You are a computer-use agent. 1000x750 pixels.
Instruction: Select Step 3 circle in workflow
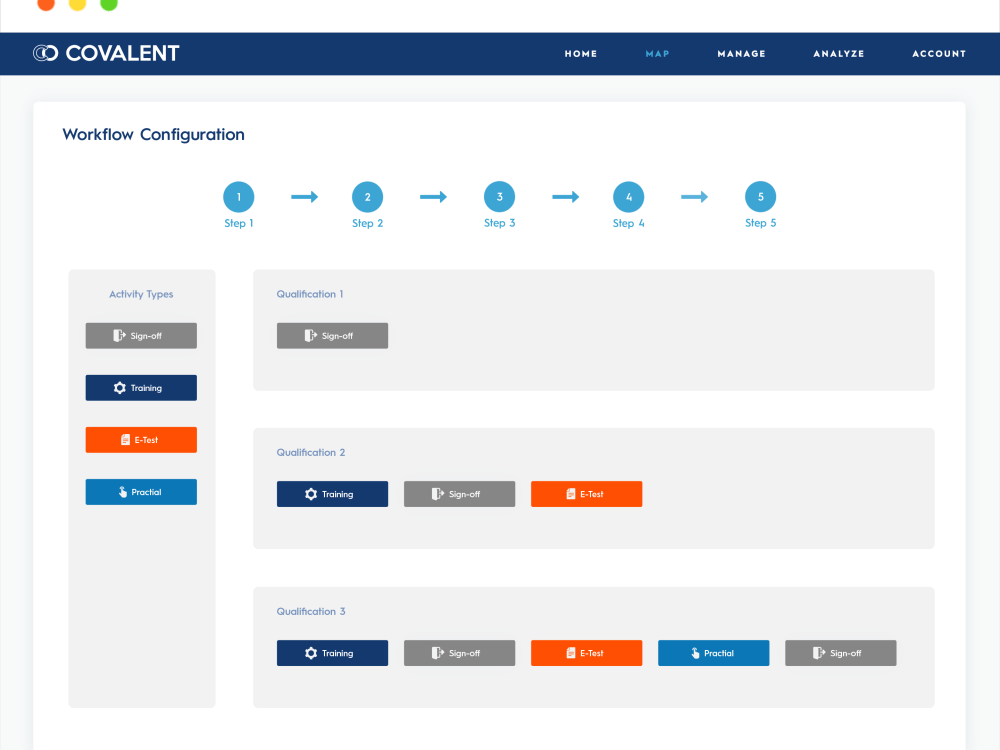pos(499,197)
